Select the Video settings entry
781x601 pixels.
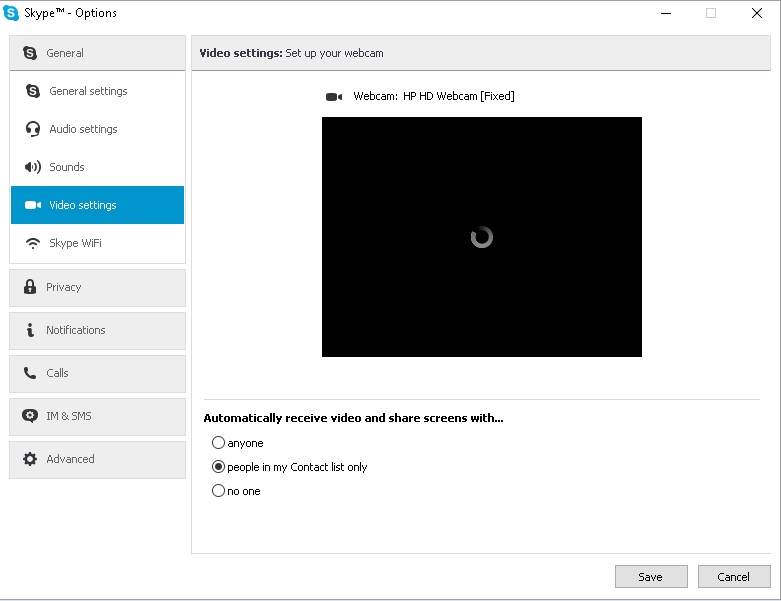tap(98, 205)
